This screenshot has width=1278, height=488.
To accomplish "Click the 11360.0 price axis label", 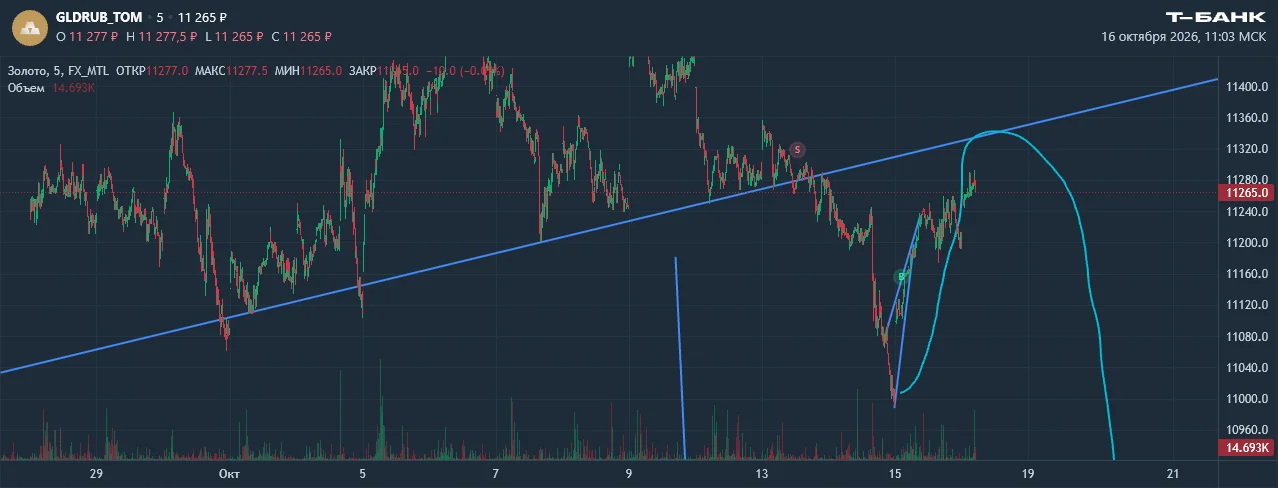I will click(x=1248, y=119).
